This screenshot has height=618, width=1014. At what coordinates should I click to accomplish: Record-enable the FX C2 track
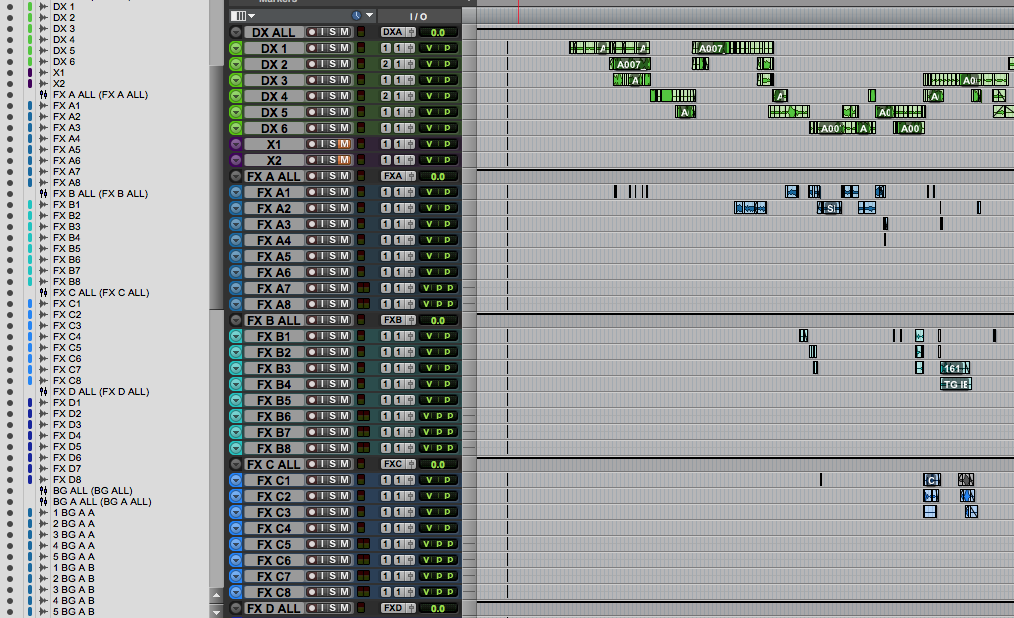pyautogui.click(x=312, y=496)
